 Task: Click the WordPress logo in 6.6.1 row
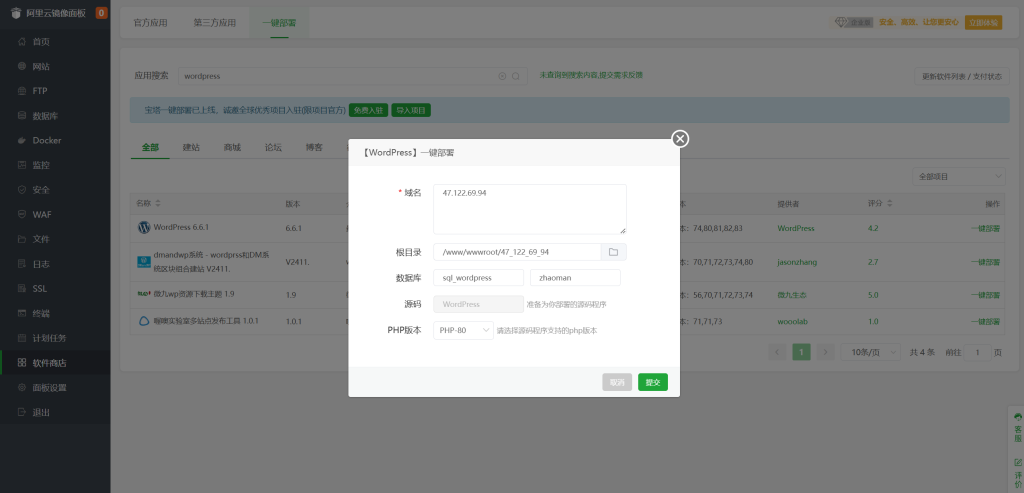point(144,228)
